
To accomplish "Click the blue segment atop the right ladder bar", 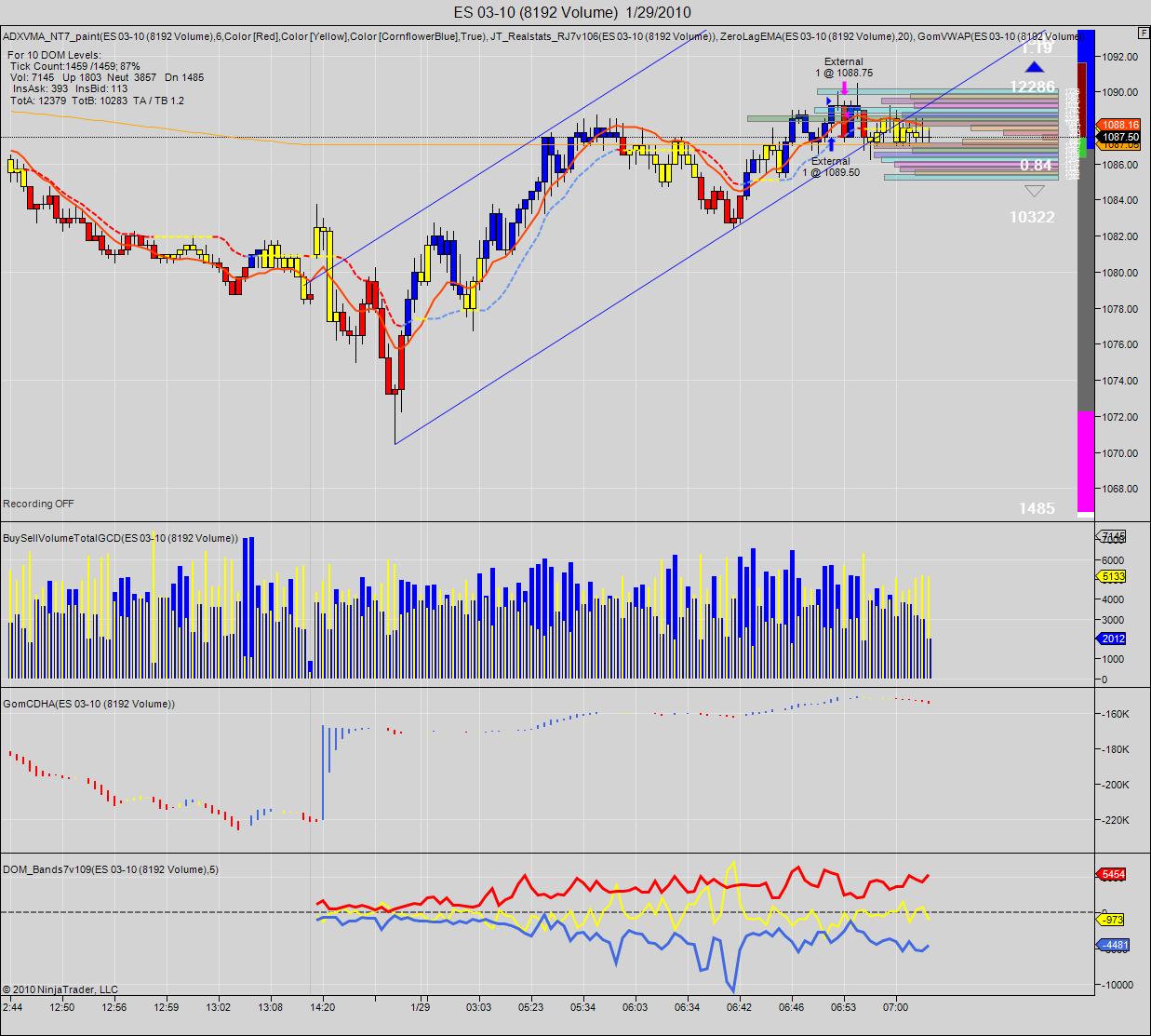I will click(1085, 48).
